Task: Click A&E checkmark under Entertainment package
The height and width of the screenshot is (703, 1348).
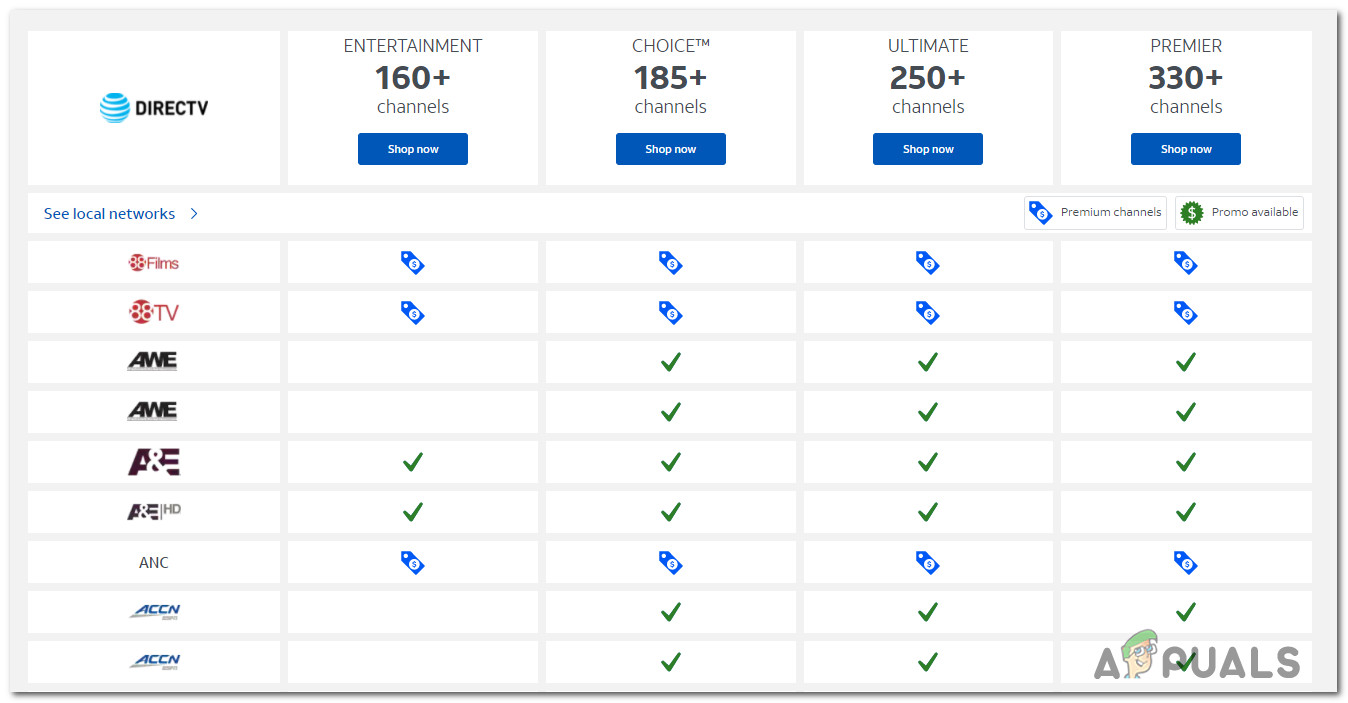Action: pyautogui.click(x=412, y=462)
